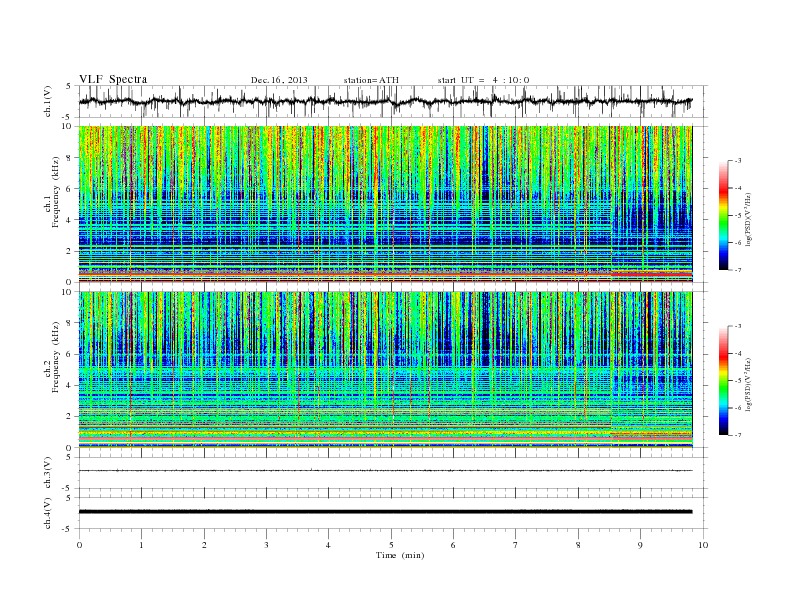This screenshot has width=792, height=612.
Task: Click the ch.2 spectrogram plot
Action: 385,370
